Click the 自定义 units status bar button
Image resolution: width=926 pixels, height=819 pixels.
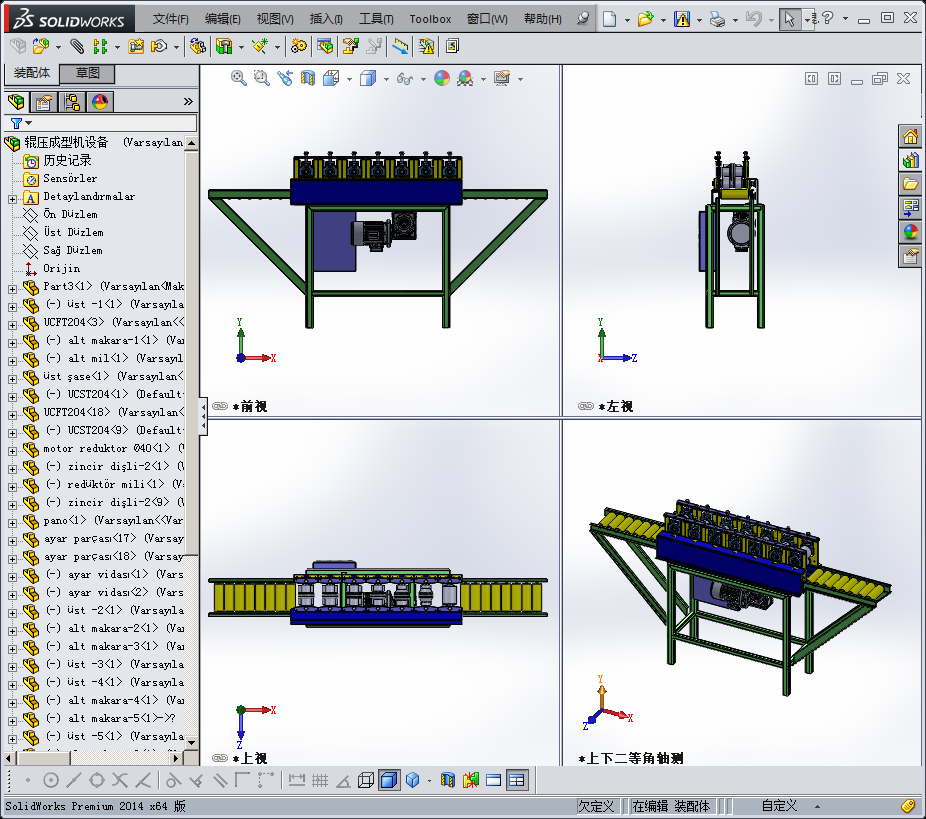point(780,806)
